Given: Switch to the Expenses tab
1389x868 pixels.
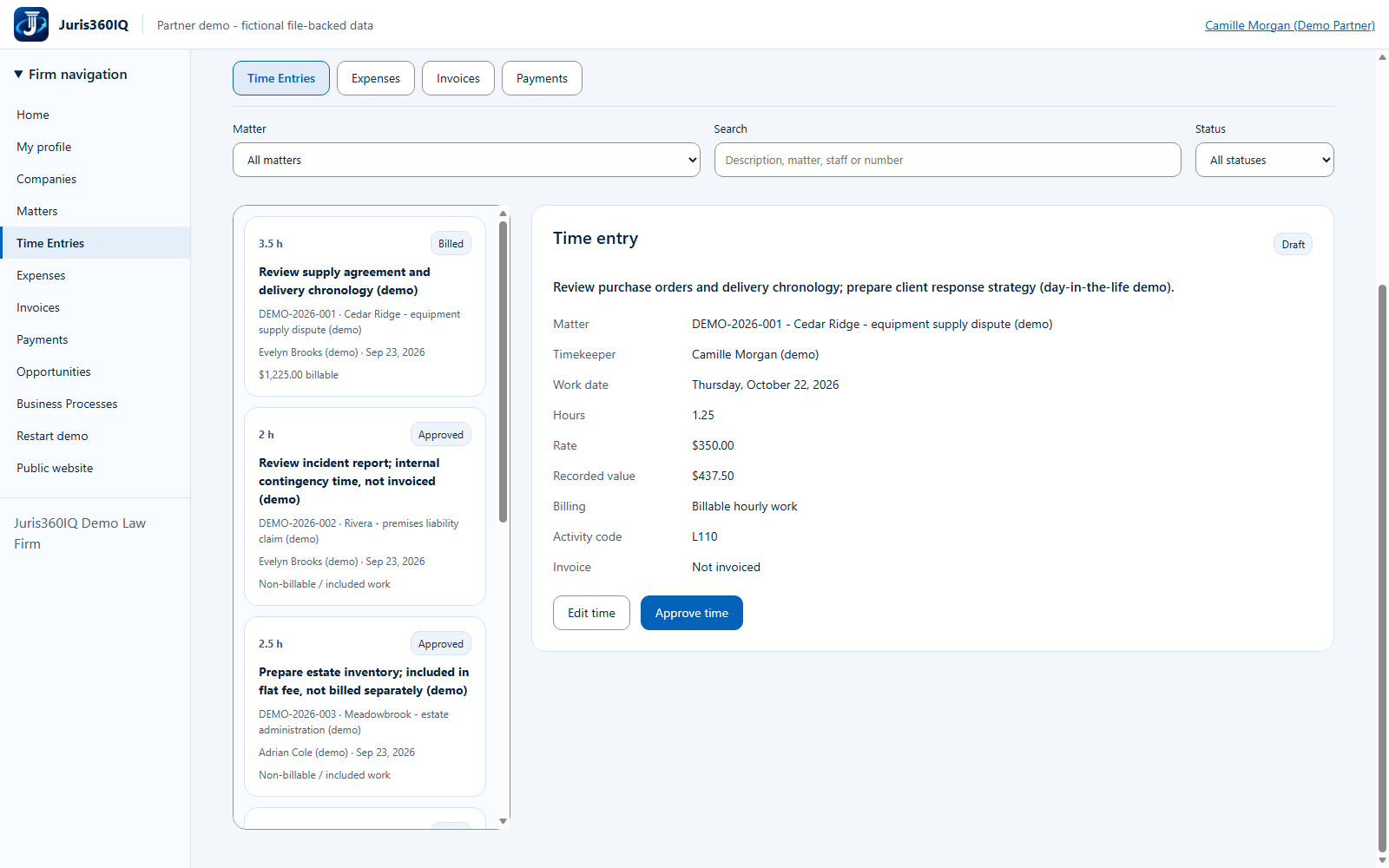Looking at the screenshot, I should (376, 78).
